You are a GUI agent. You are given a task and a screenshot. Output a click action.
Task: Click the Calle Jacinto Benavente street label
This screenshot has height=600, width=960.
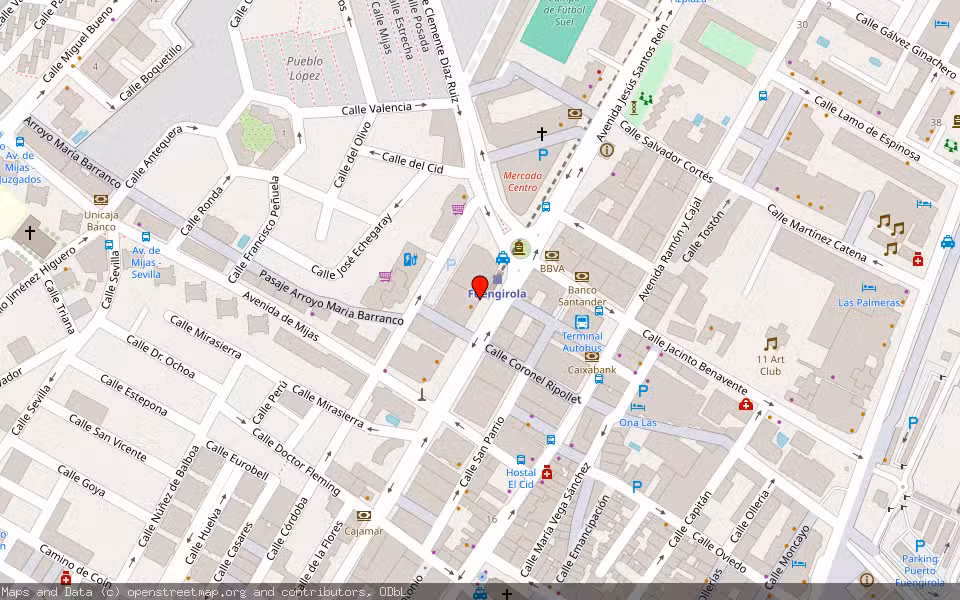(x=695, y=364)
